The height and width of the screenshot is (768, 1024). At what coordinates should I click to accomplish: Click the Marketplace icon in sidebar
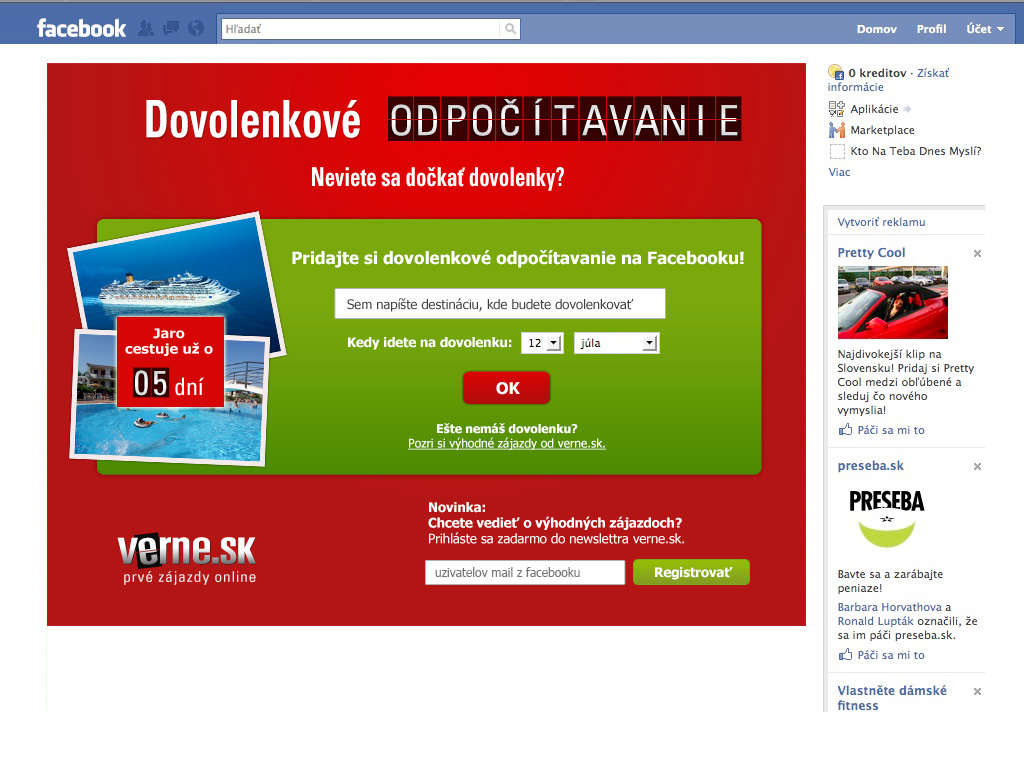click(837, 130)
